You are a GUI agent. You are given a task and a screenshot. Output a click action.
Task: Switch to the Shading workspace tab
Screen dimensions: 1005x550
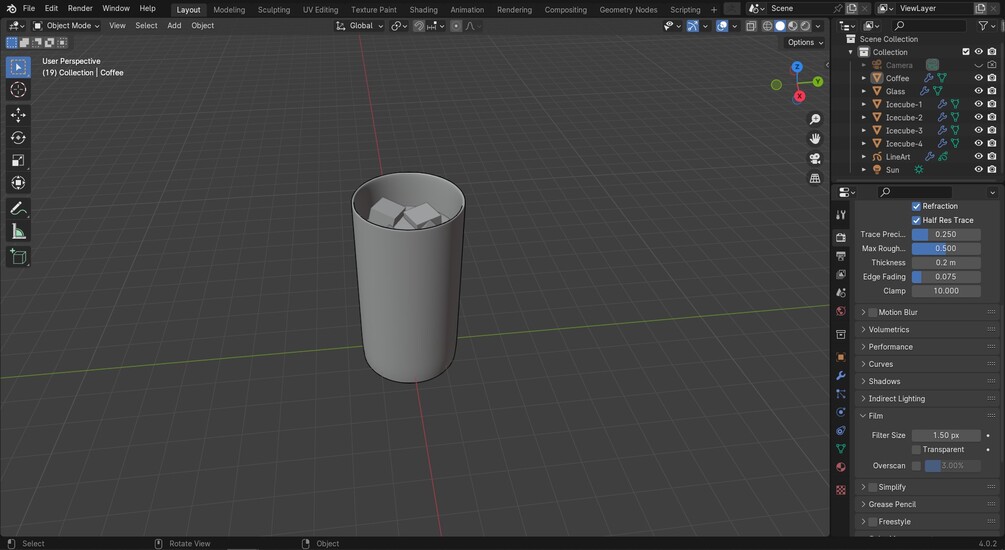[423, 10]
